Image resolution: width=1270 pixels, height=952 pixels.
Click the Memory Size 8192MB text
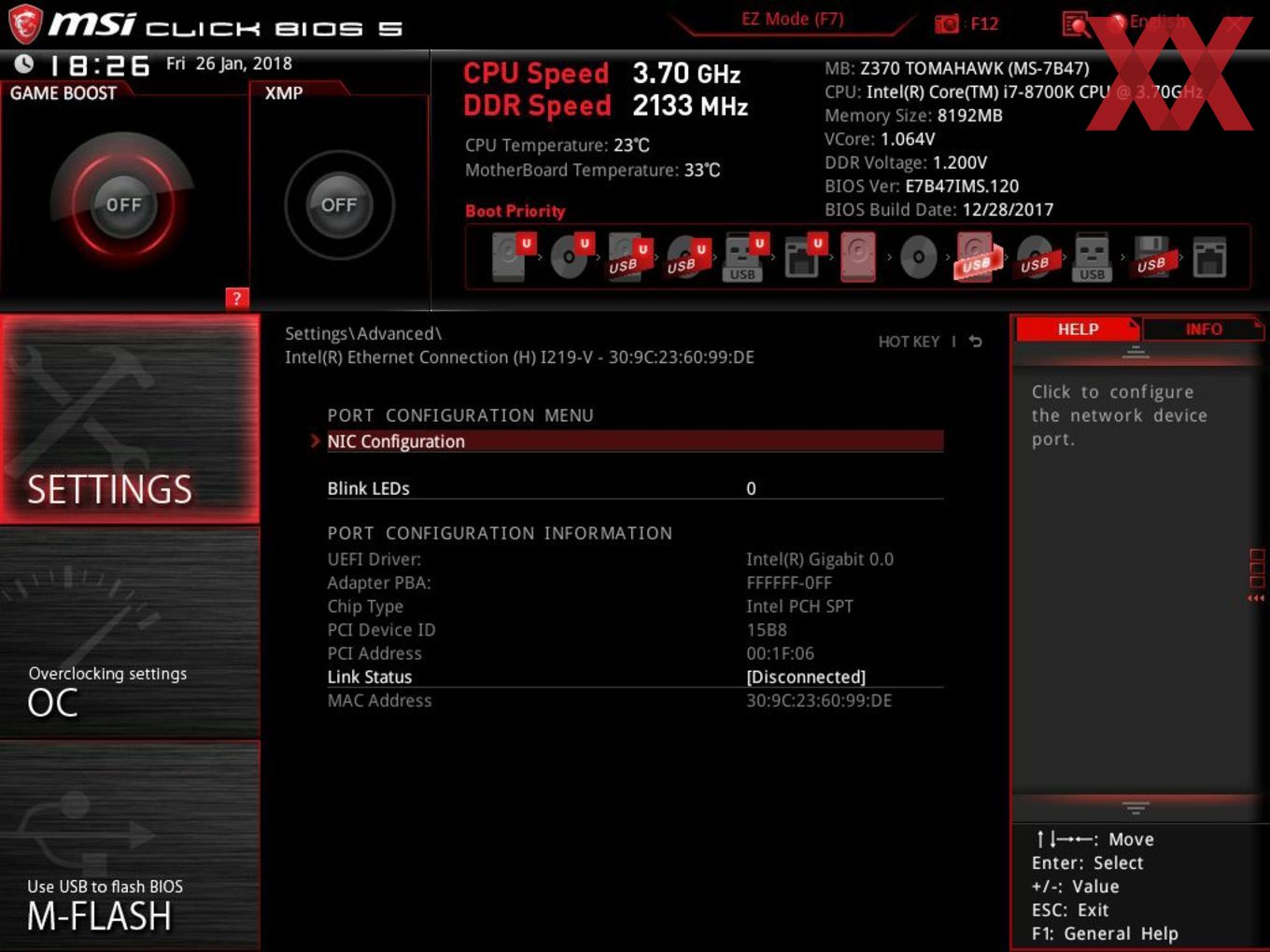913,116
